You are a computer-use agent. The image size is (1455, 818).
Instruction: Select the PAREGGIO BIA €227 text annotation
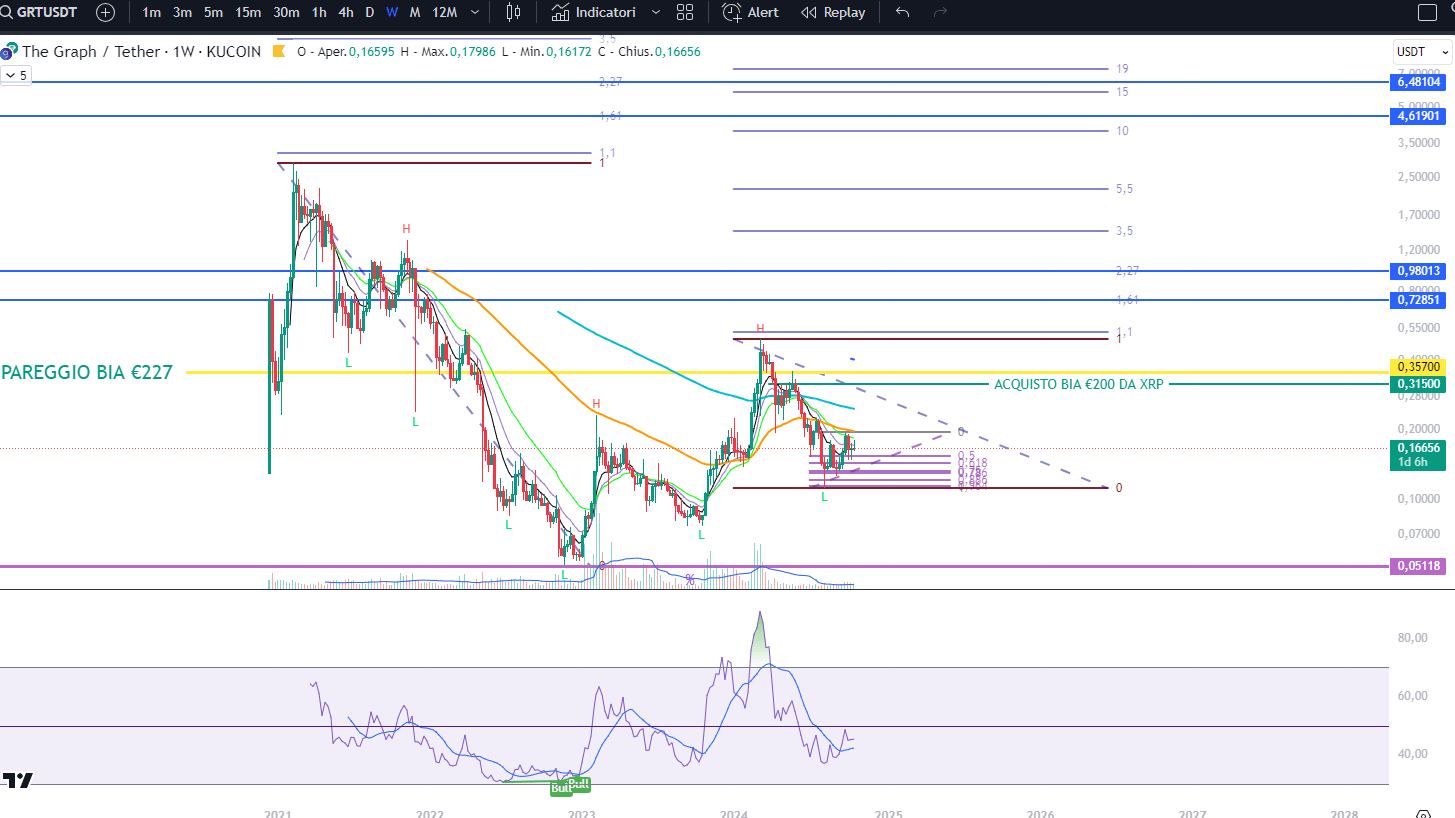(87, 372)
